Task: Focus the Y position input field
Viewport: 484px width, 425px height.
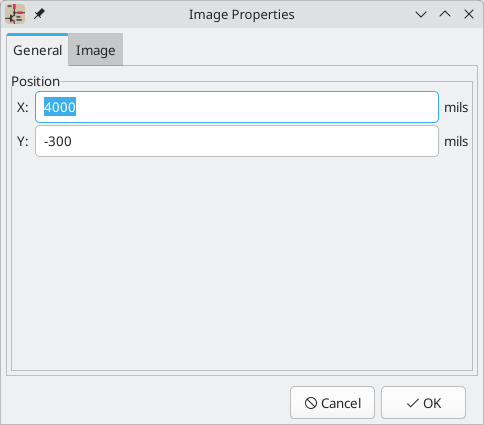Action: 237,141
